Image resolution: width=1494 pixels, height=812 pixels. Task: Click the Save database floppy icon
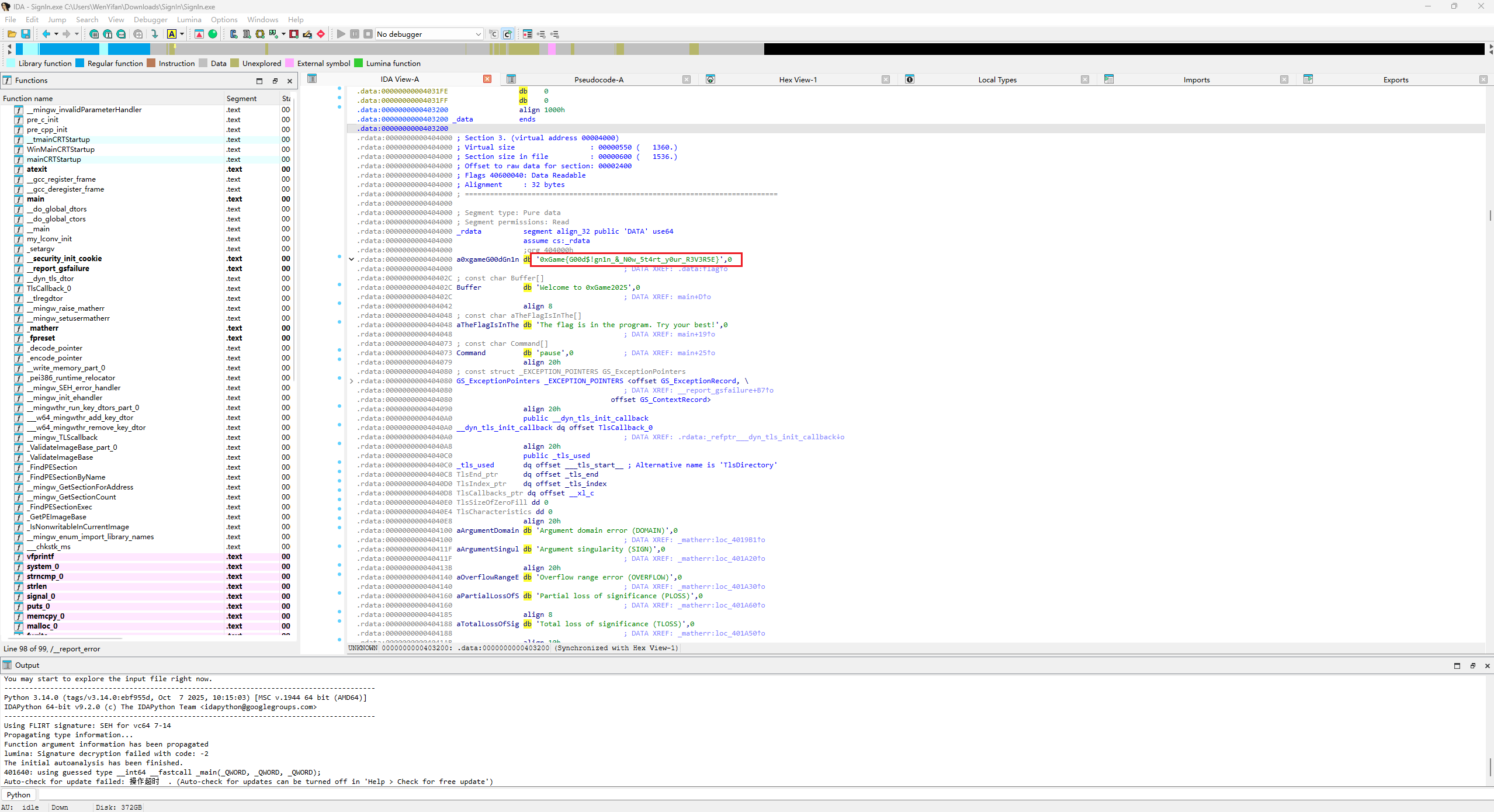tap(26, 34)
